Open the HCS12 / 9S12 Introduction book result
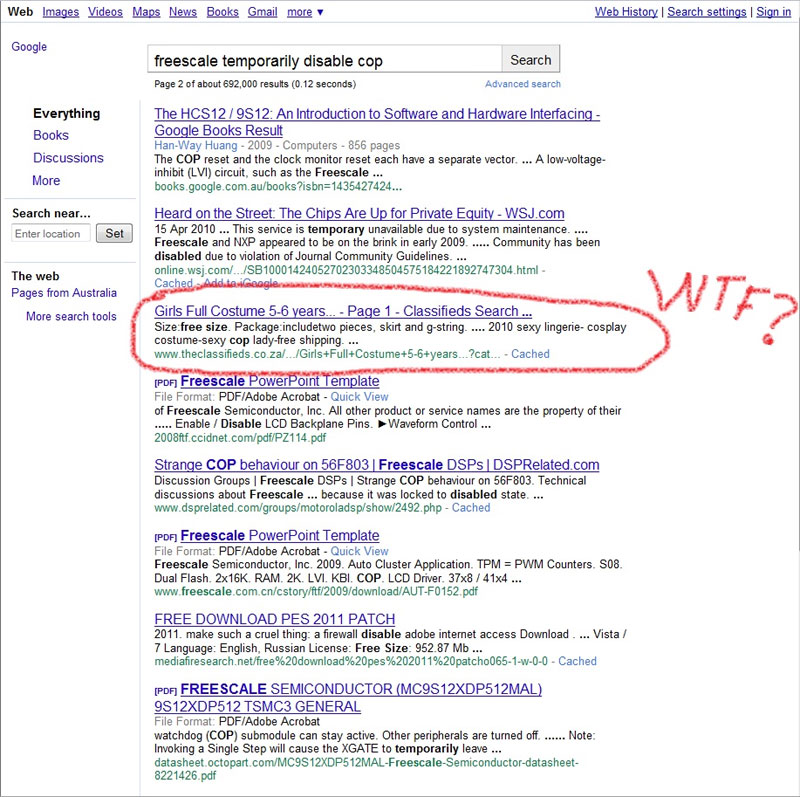Screen dimensions: 800x797 377,122
